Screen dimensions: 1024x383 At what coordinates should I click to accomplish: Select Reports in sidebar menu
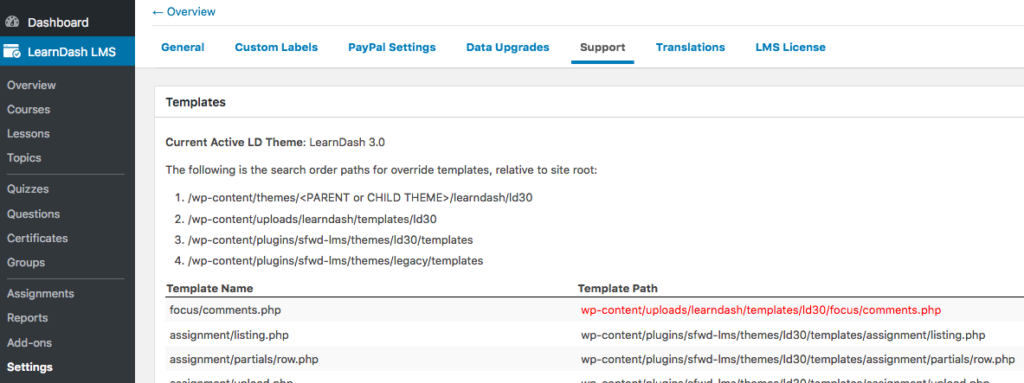(27, 318)
